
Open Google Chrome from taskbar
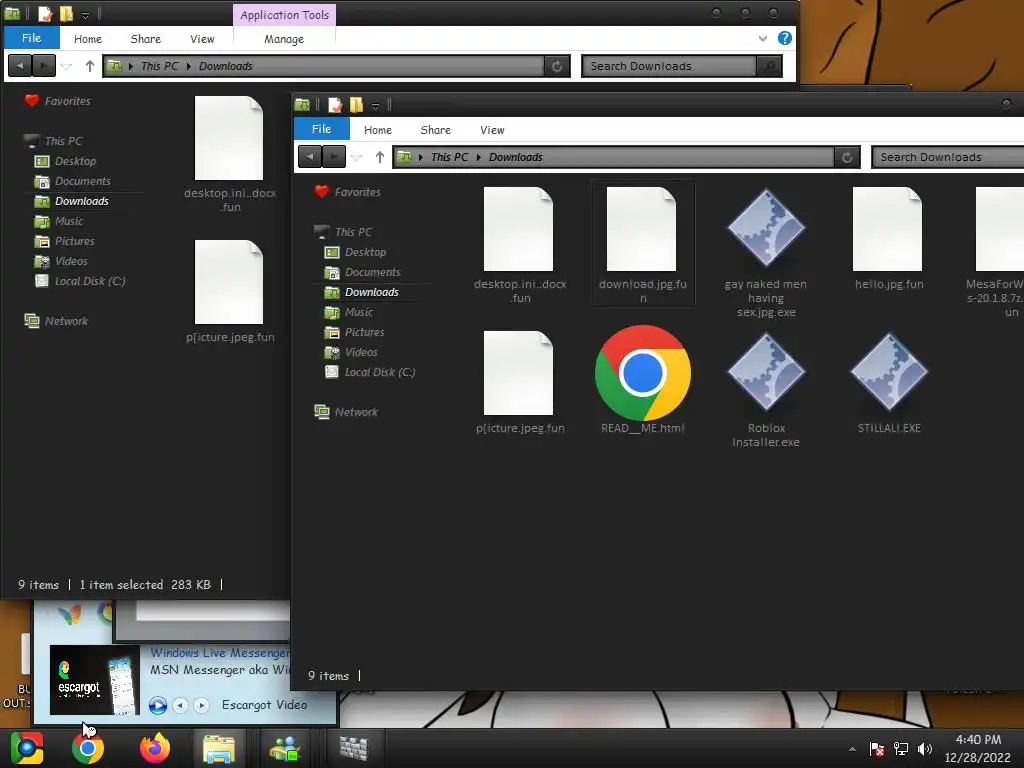[x=88, y=748]
